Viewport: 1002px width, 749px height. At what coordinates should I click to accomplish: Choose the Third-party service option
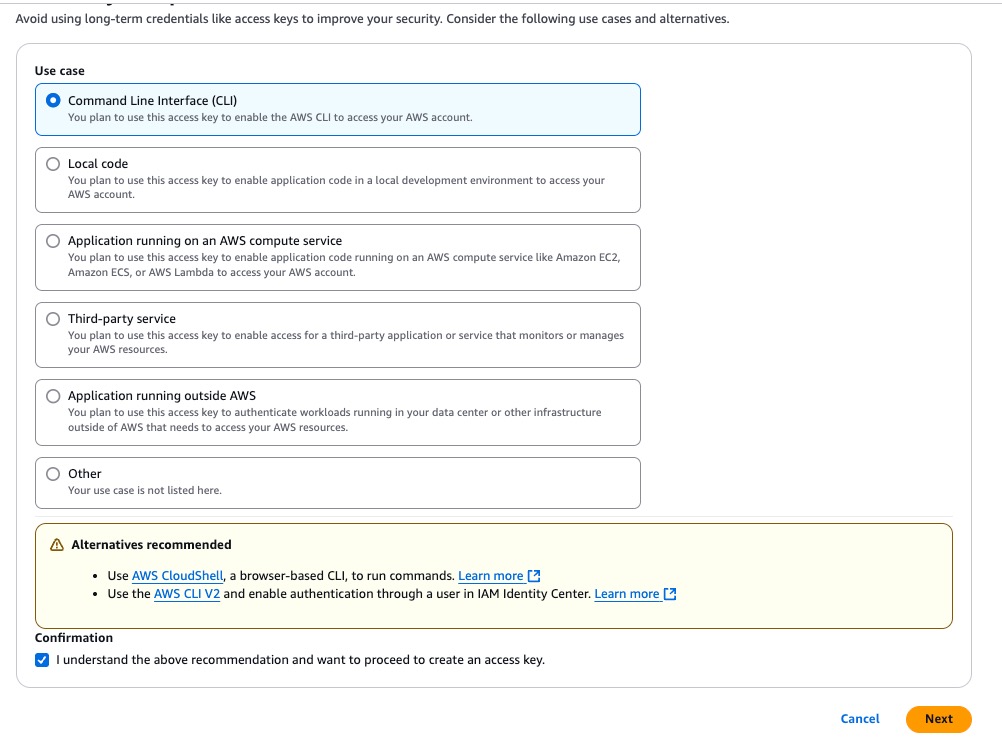pyautogui.click(x=52, y=318)
